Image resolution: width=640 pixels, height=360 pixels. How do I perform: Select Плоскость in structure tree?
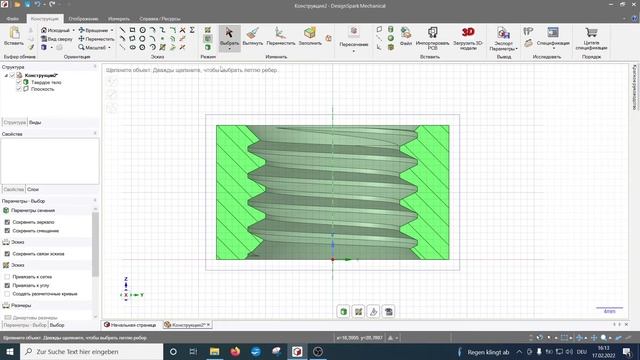coord(42,89)
